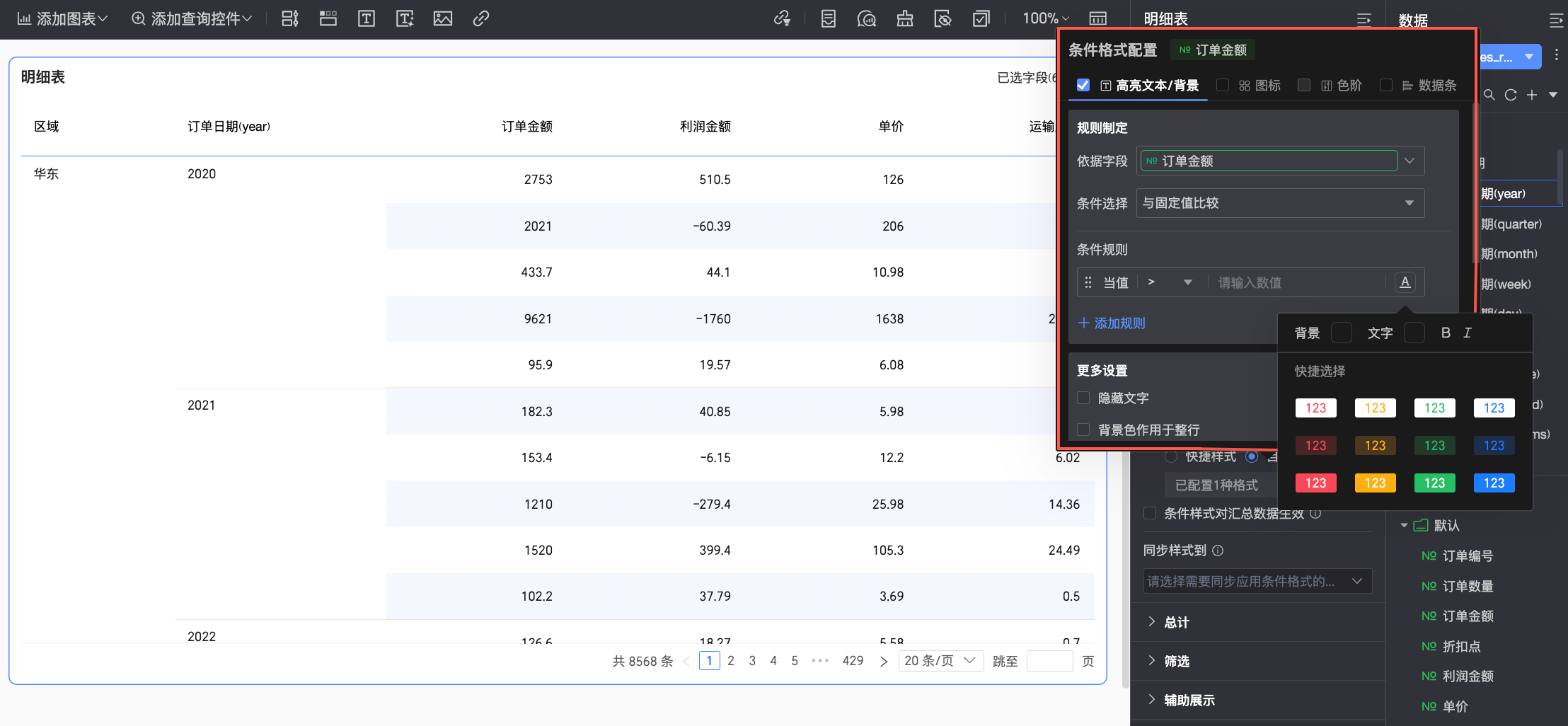Viewport: 1568px width, 726px height.
Task: Open the 20 条/页 page size dropdown
Action: click(x=941, y=661)
